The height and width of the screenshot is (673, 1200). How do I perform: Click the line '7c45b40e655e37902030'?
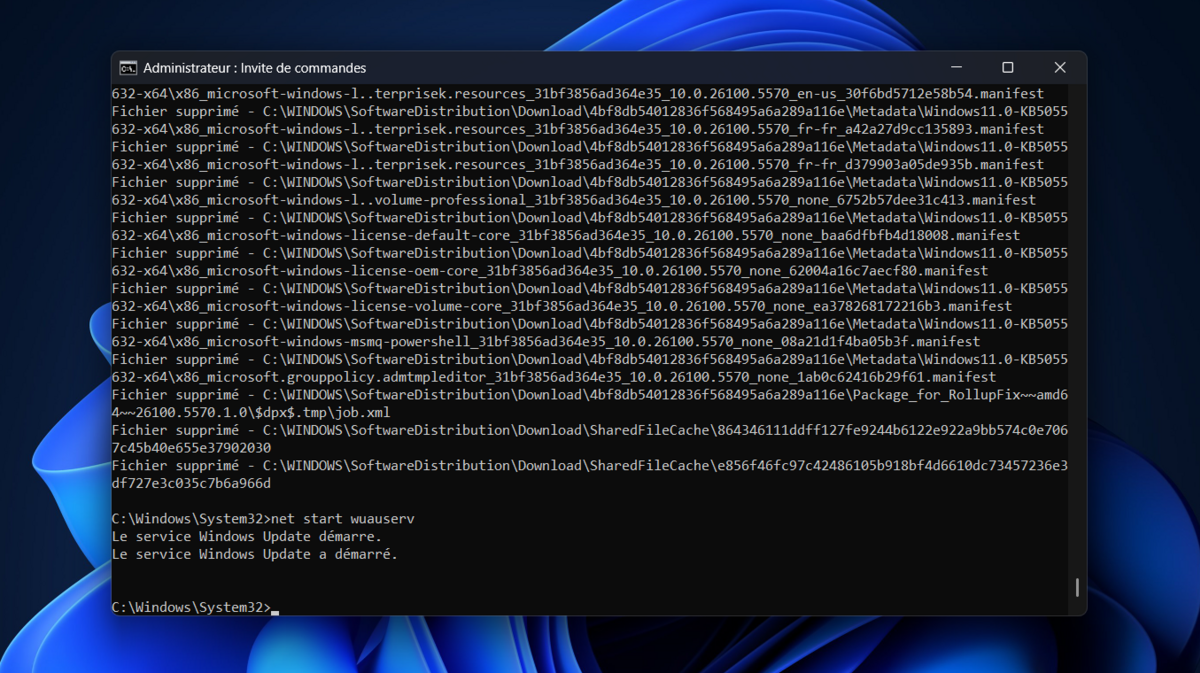pos(191,448)
